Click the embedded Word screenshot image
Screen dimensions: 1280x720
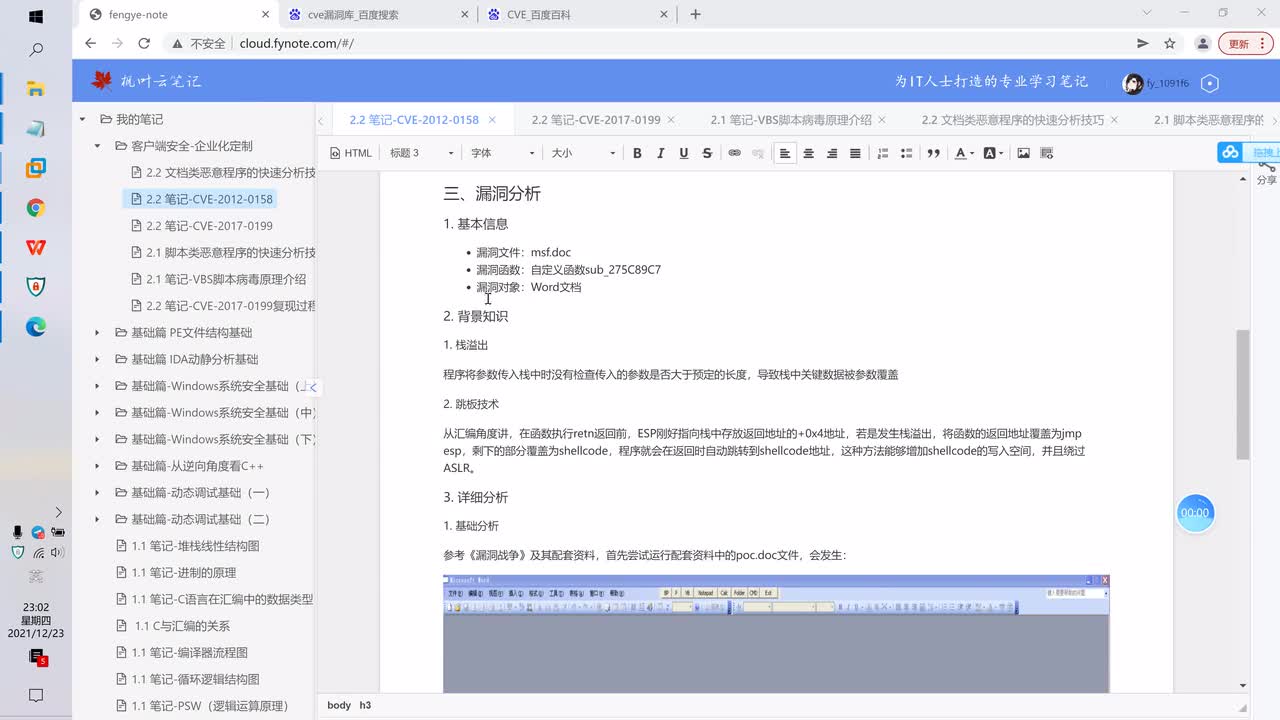click(x=776, y=634)
